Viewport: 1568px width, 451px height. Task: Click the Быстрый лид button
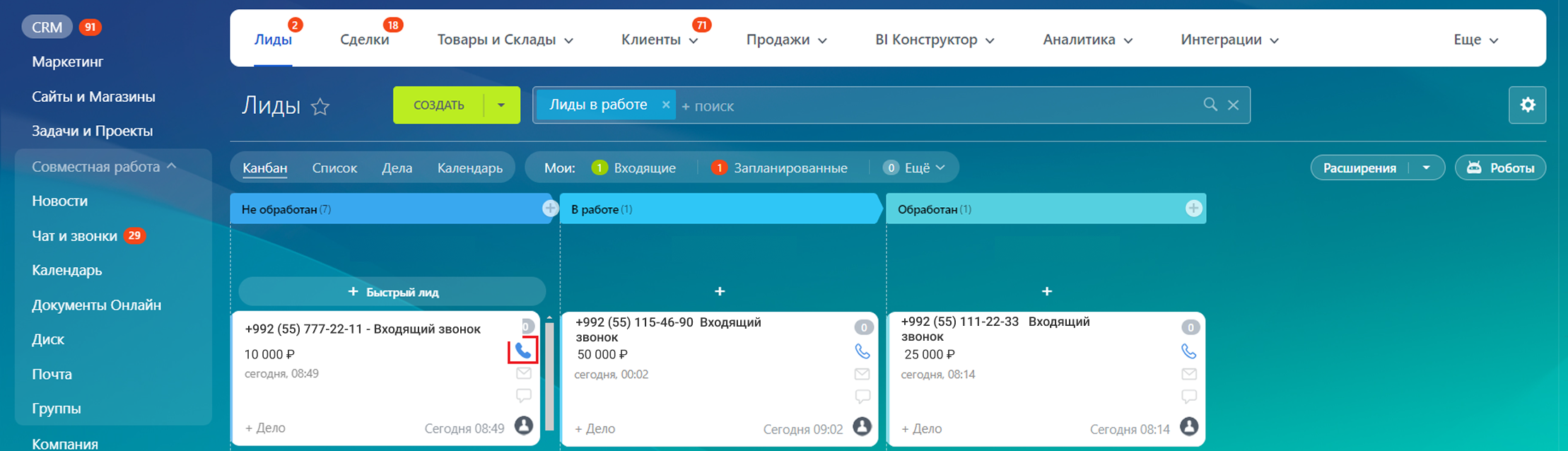point(392,292)
